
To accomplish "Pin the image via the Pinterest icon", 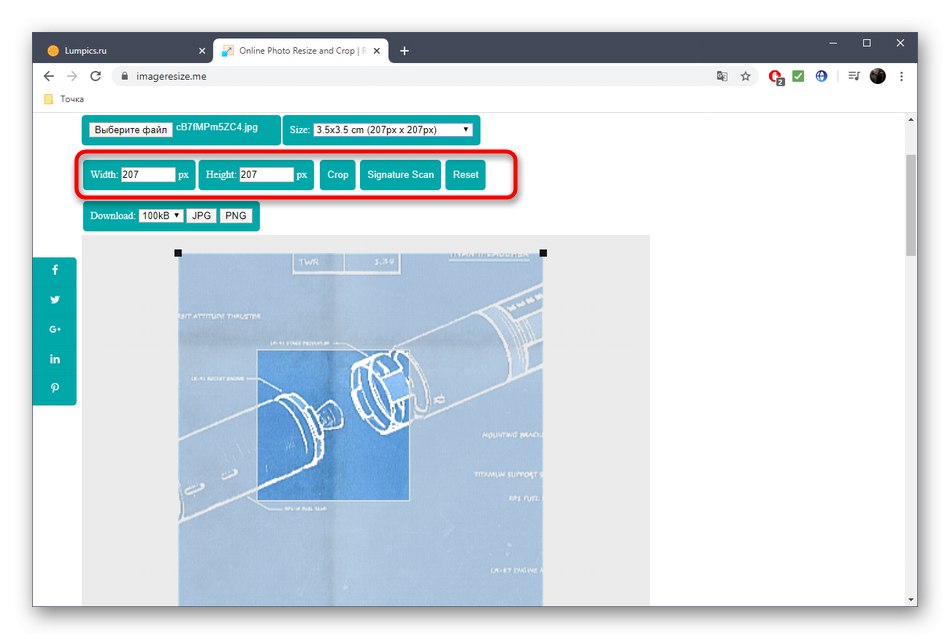I will tap(55, 388).
